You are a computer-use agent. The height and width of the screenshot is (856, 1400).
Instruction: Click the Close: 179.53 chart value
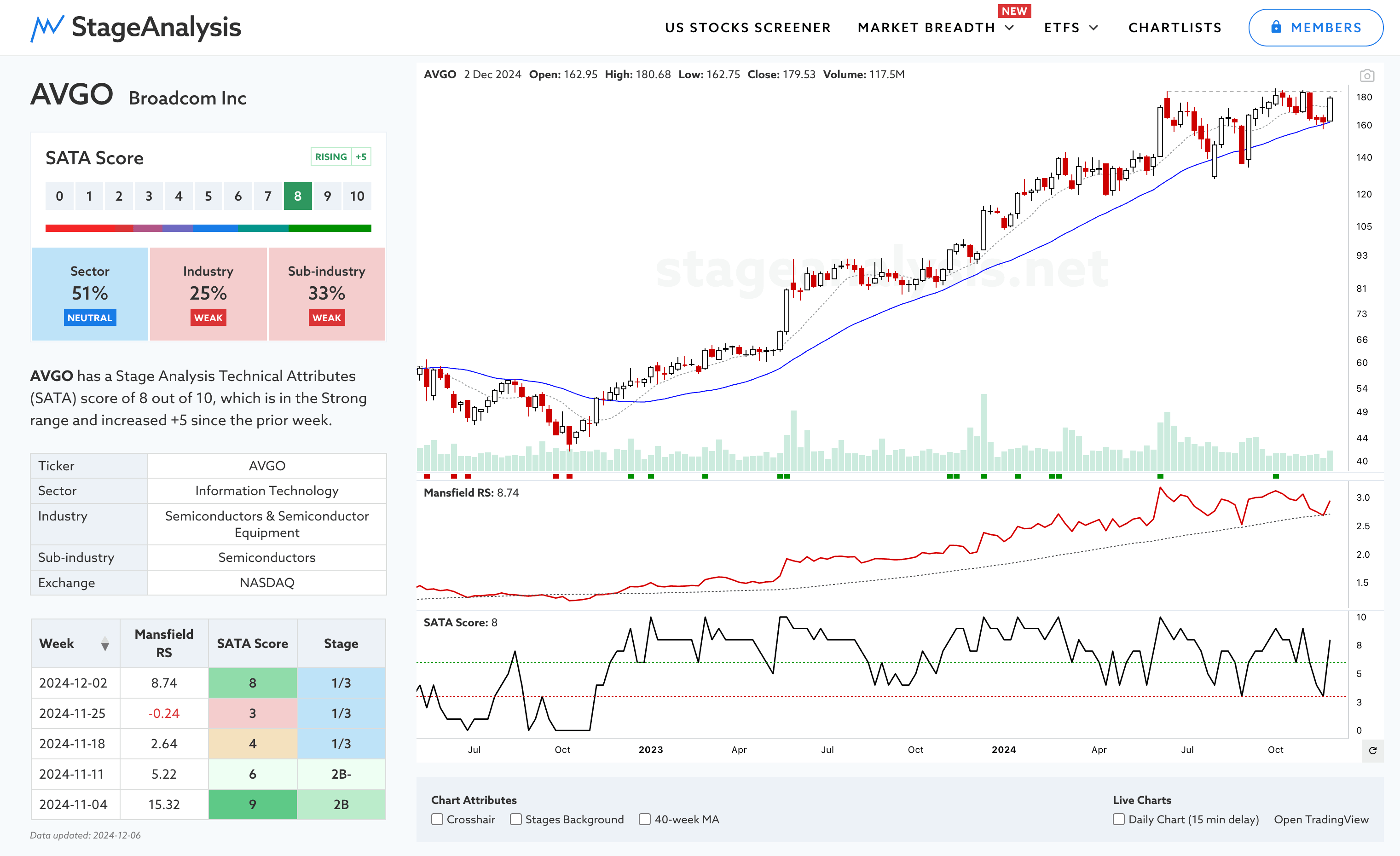coord(781,75)
